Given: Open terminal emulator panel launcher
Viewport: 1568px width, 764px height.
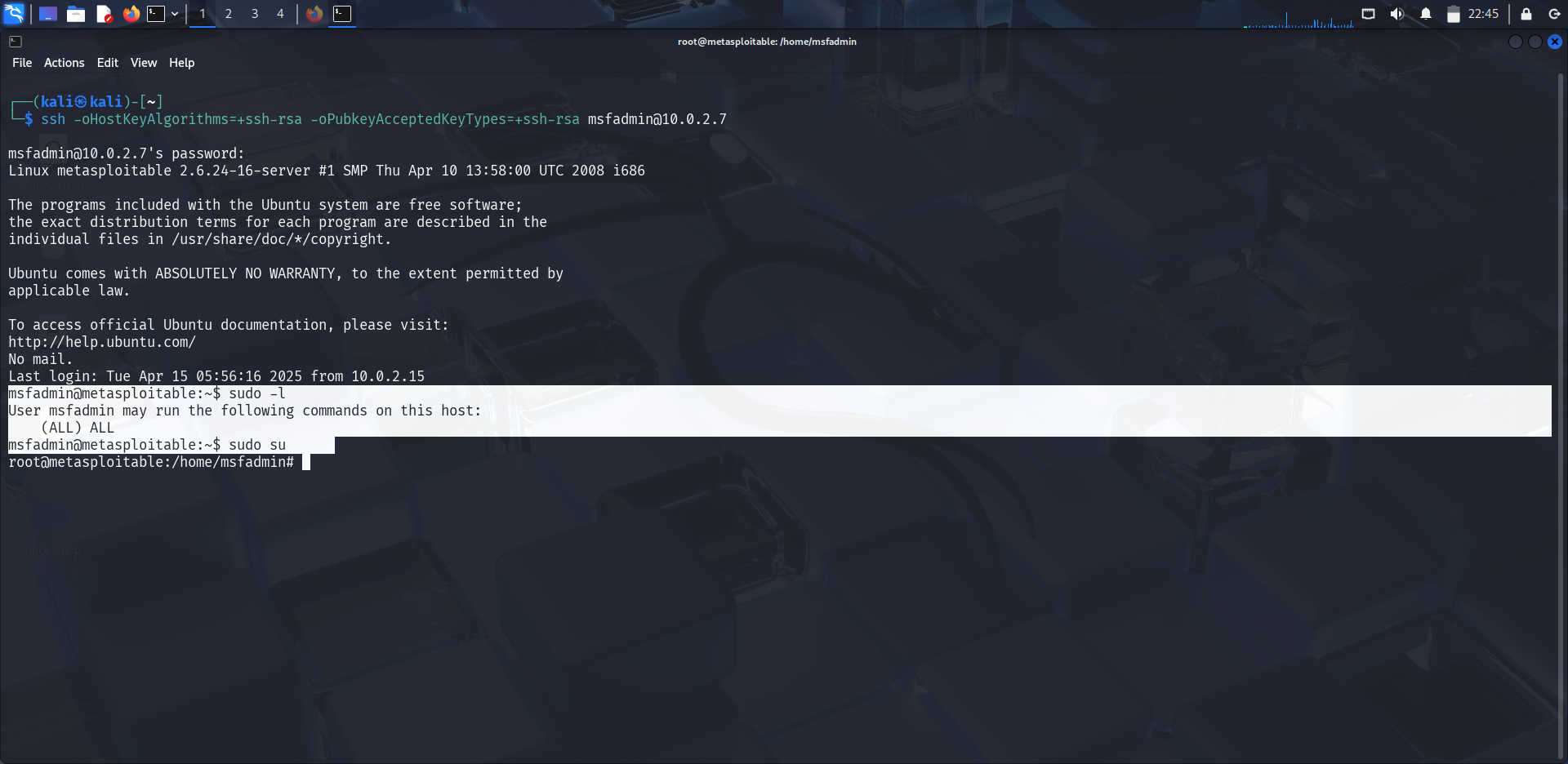Looking at the screenshot, I should coord(156,14).
